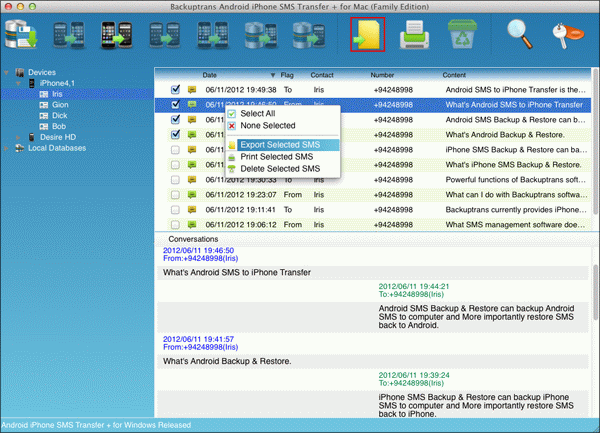Choose Print Selected SMS from the context menu
600x433 pixels.
tap(278, 157)
